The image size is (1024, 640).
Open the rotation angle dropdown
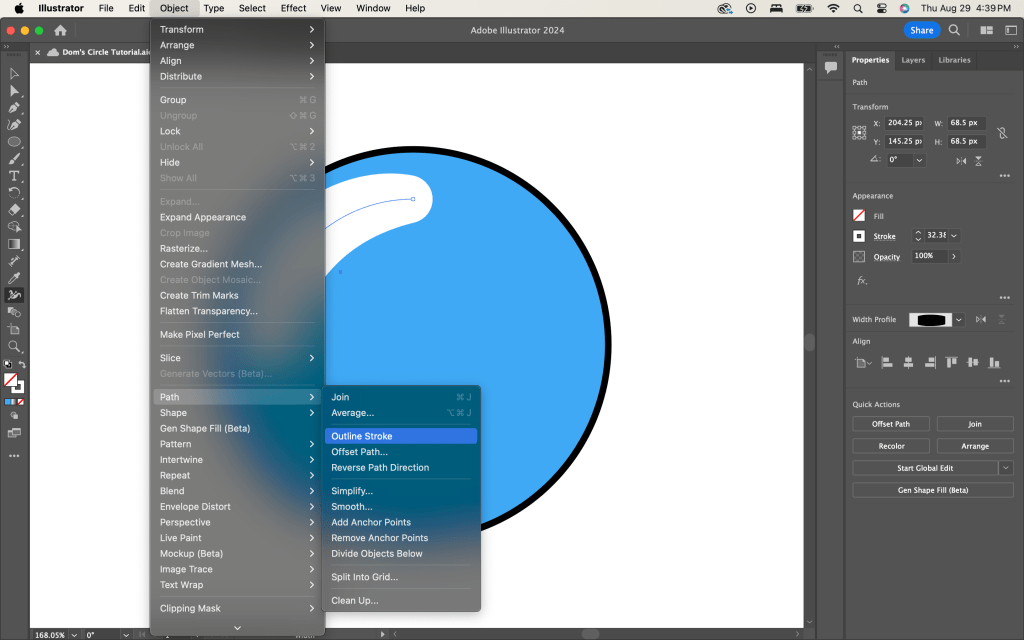click(919, 160)
